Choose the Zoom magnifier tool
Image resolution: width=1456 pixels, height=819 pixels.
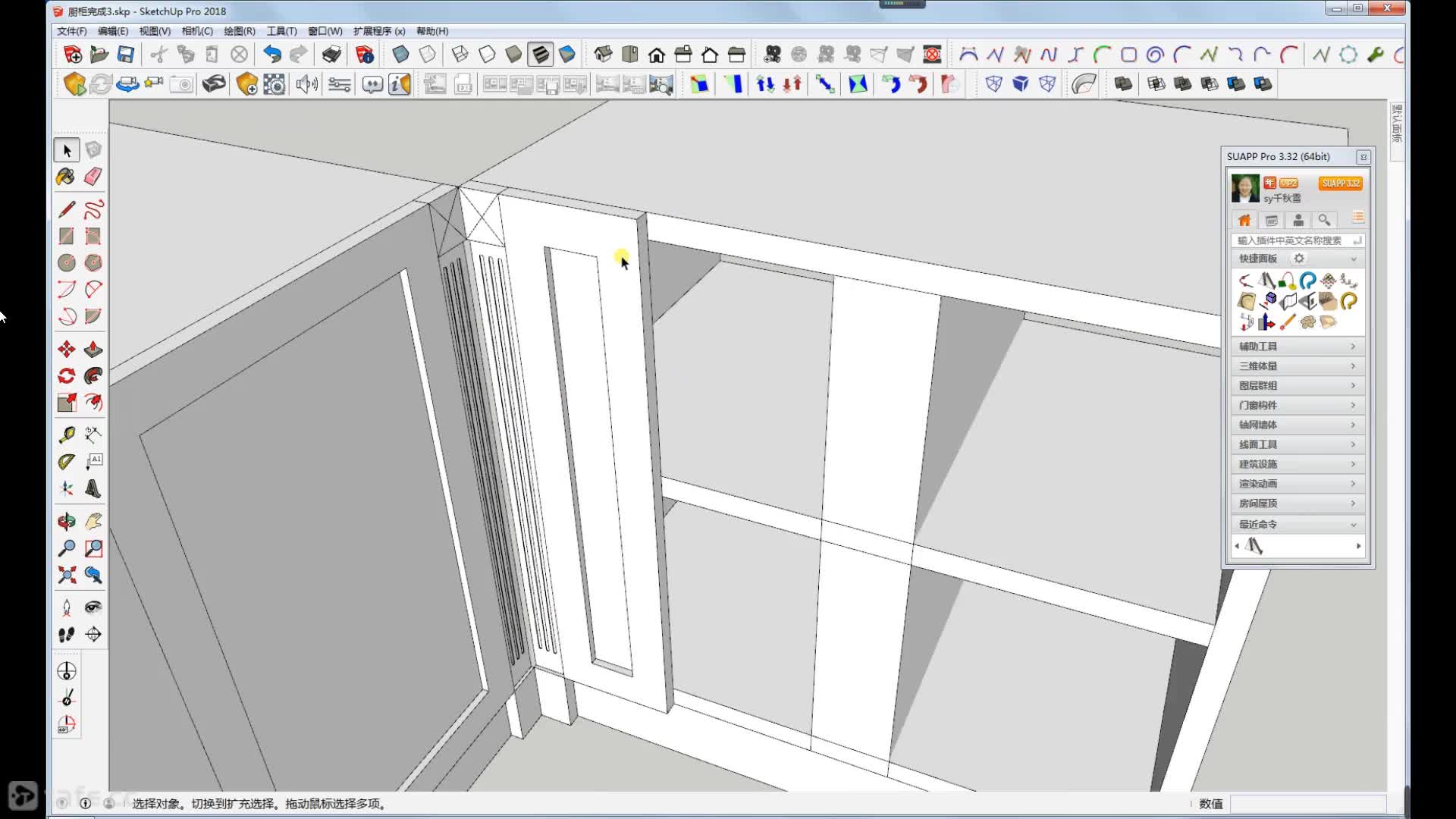tap(67, 548)
